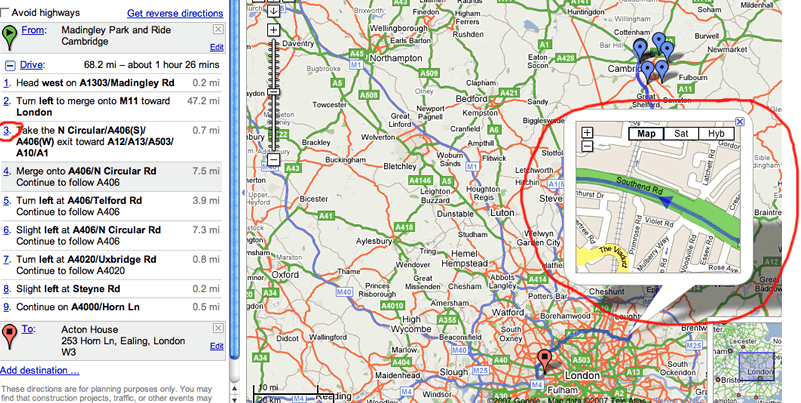The height and width of the screenshot is (403, 801).
Task: Remove Acton House destination with its X
Action: [218, 328]
